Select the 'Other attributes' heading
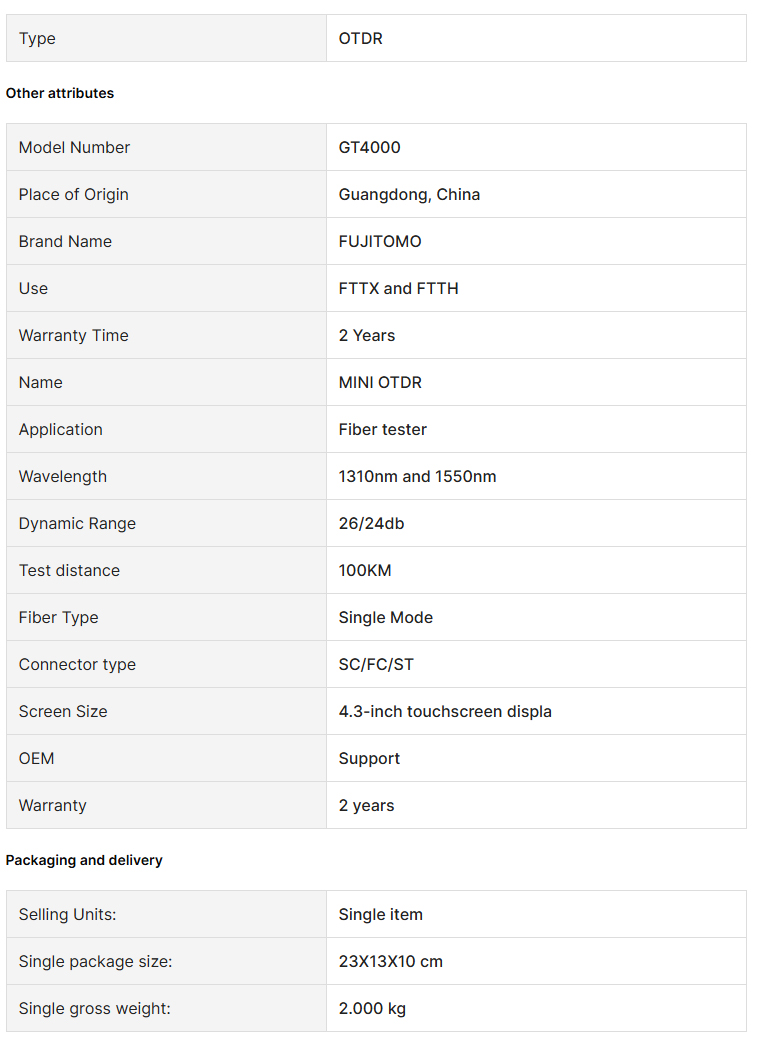 [60, 93]
